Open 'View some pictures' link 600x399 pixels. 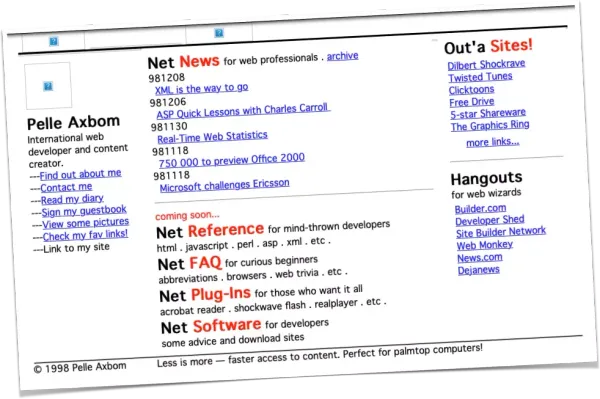86,223
